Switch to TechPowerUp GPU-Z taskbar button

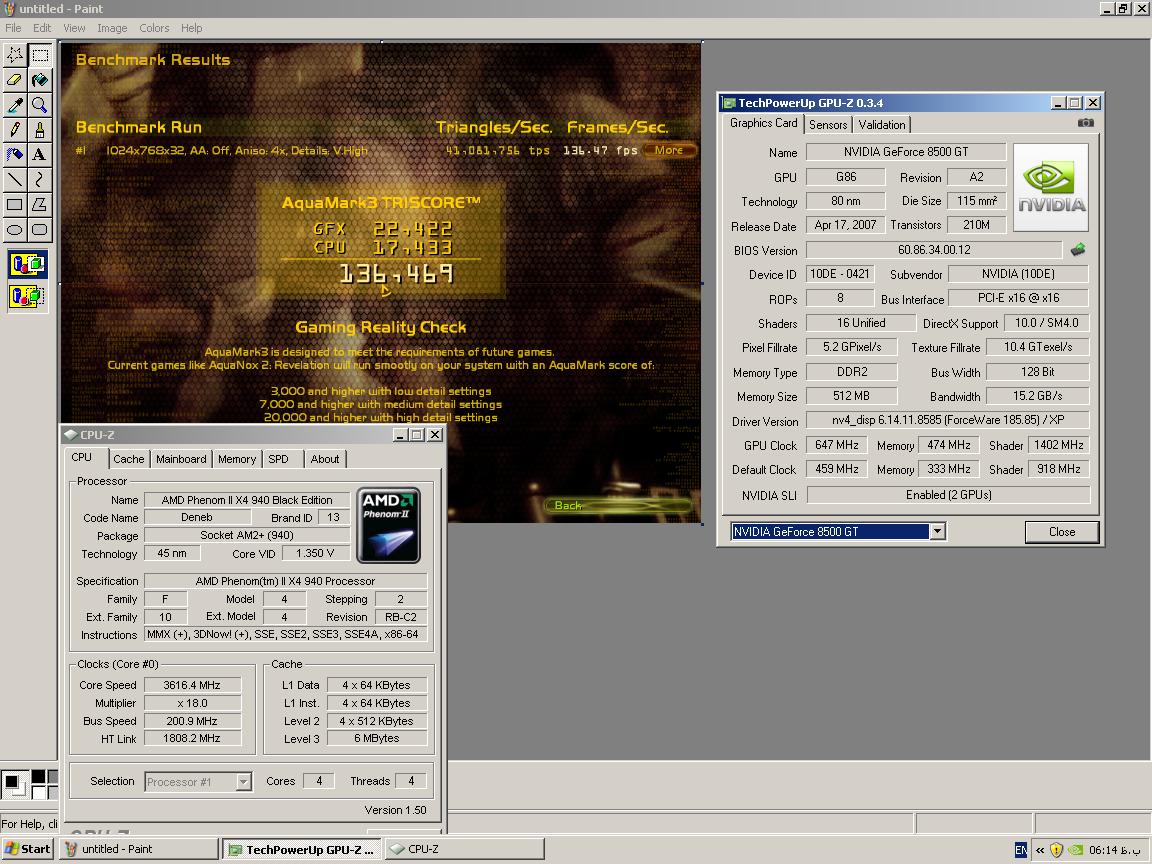click(302, 849)
